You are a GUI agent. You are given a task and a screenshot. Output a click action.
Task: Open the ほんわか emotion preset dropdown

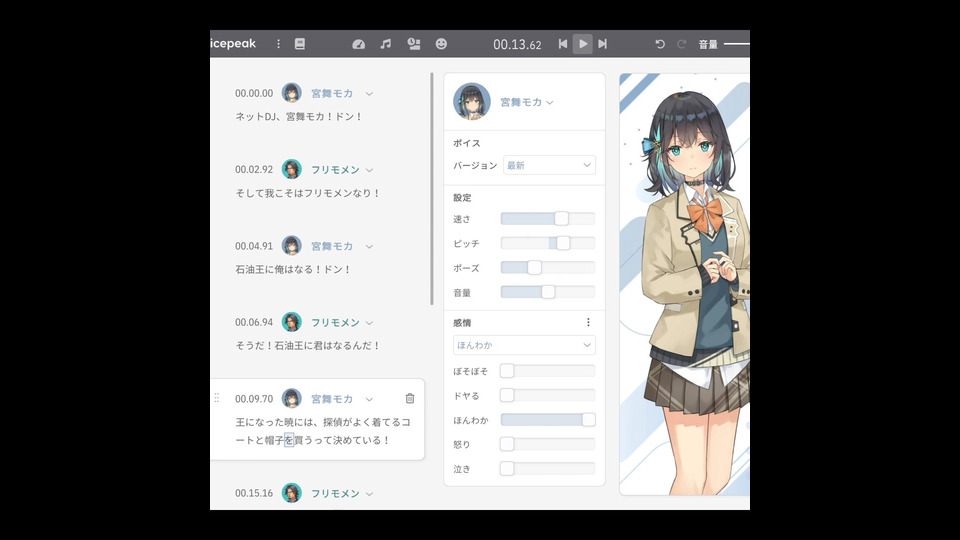(524, 345)
